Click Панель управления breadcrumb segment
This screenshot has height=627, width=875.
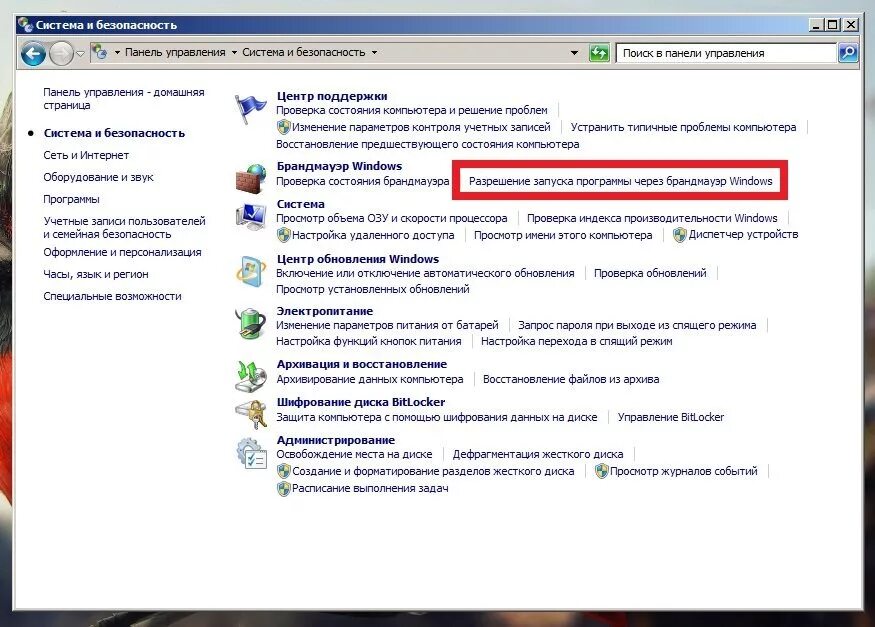(175, 52)
